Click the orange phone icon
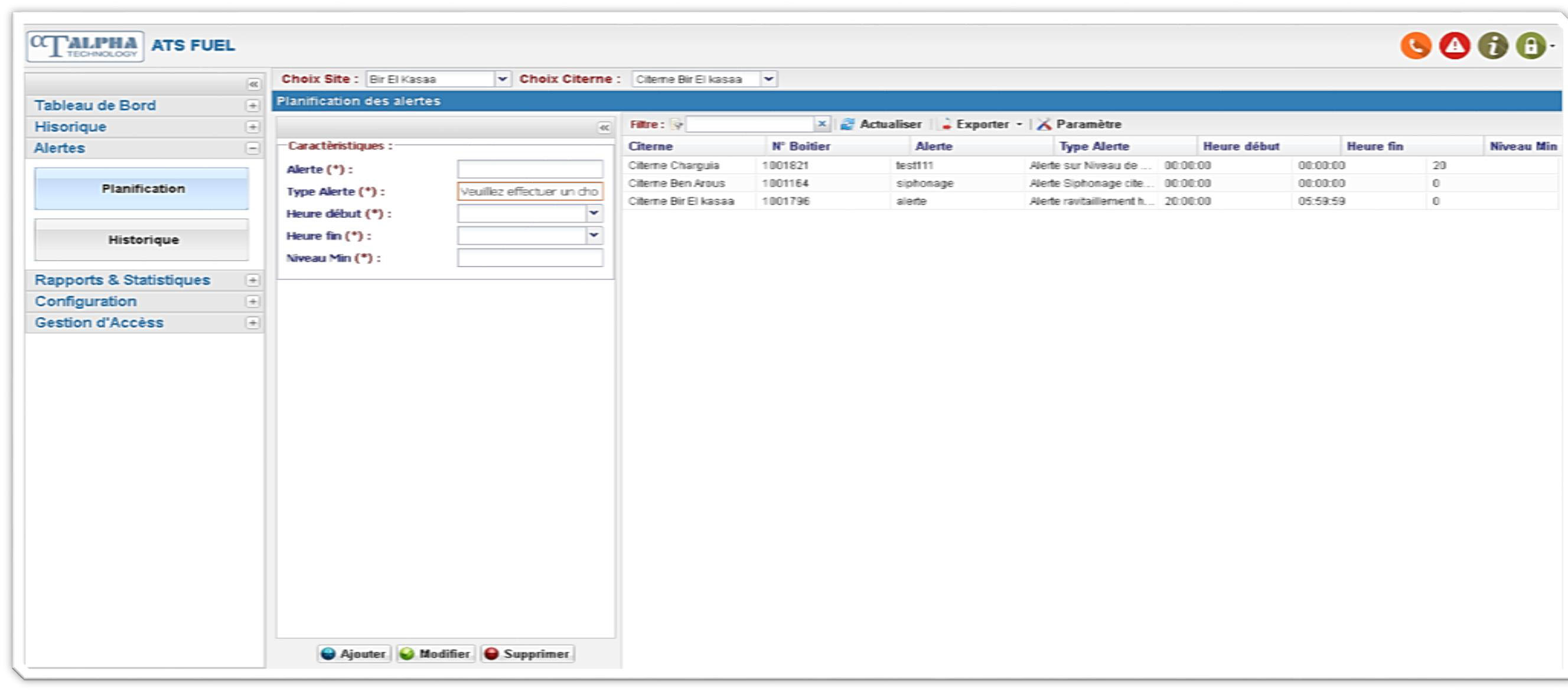Image resolution: width=1568 pixels, height=692 pixels. pos(1415,45)
